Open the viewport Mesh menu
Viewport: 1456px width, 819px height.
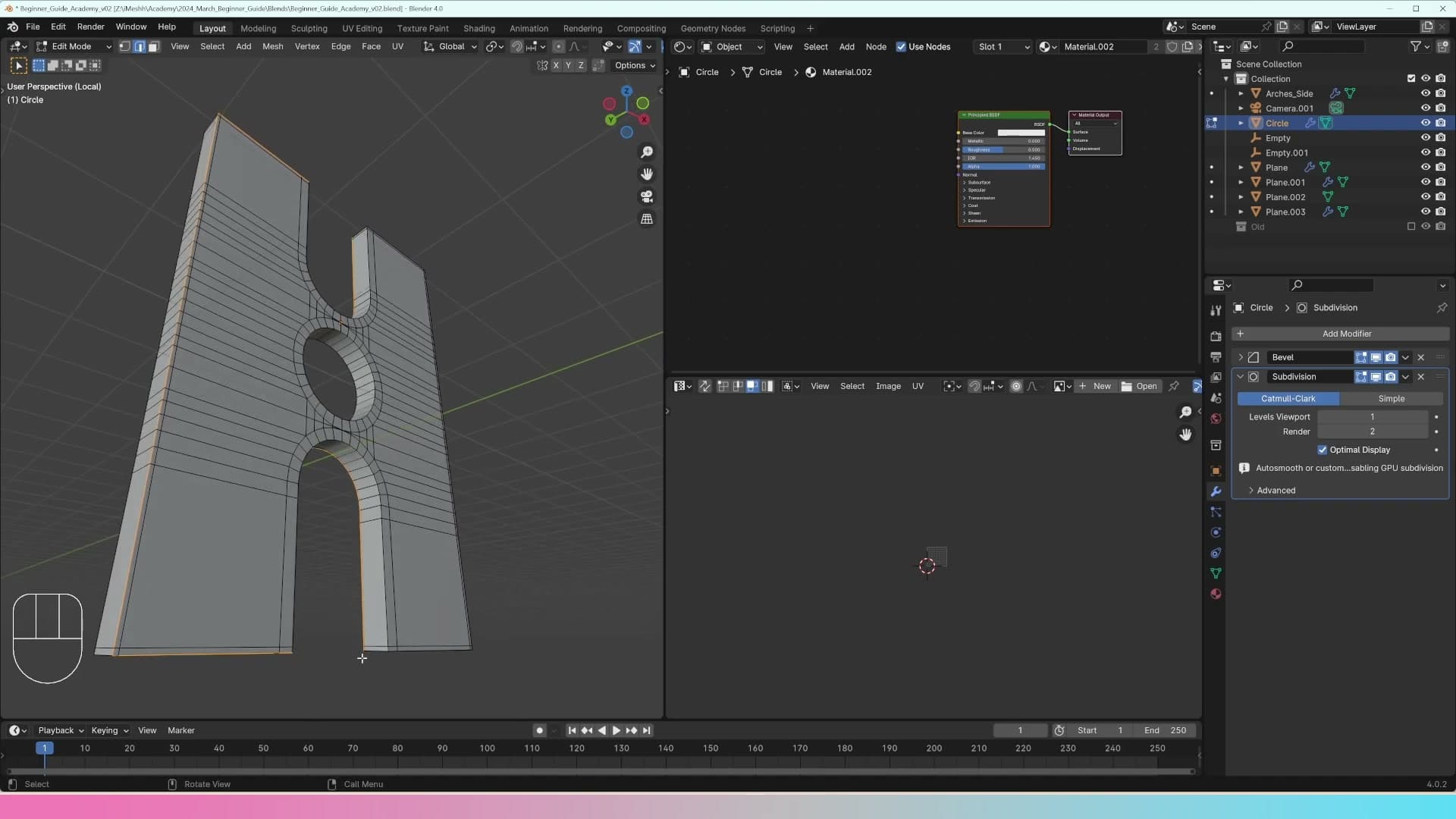tap(272, 47)
